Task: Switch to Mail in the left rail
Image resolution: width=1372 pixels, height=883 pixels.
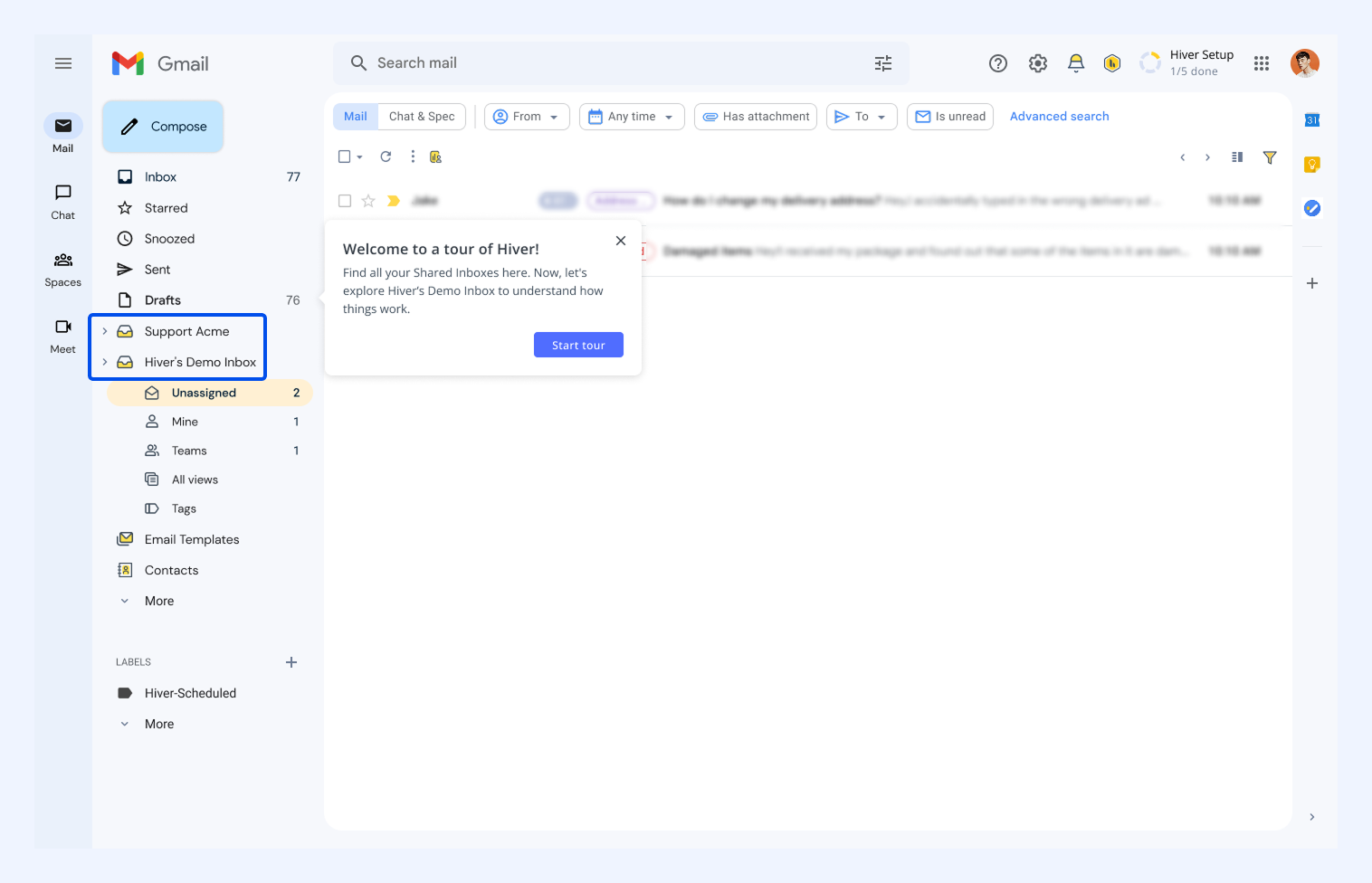Action: tap(63, 133)
